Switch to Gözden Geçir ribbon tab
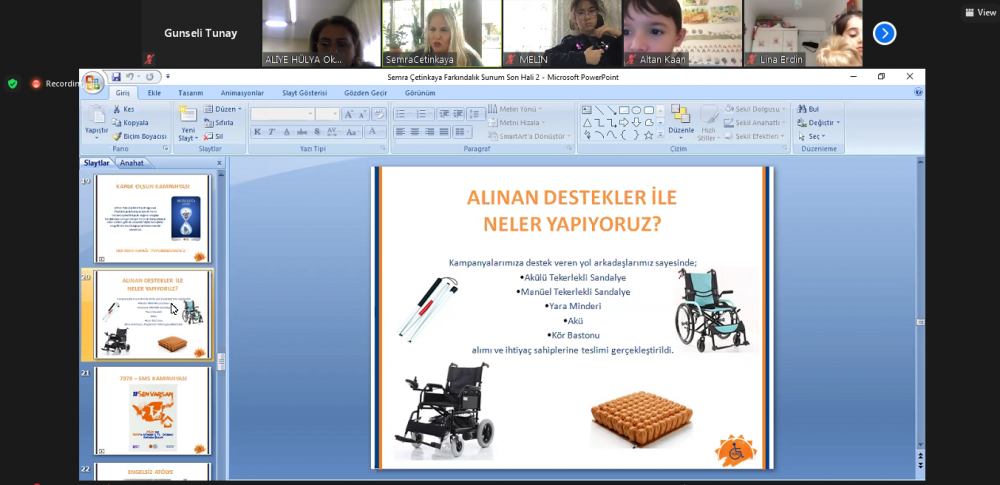This screenshot has width=1000, height=485. pyautogui.click(x=366, y=93)
